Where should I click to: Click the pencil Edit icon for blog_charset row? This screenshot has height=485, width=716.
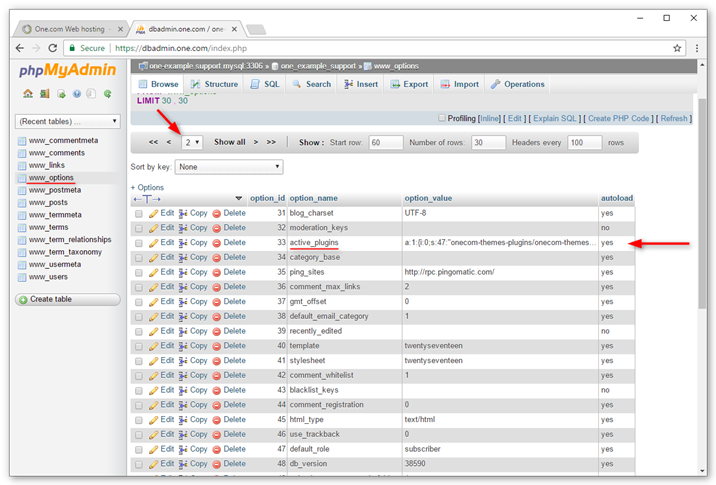(x=153, y=213)
